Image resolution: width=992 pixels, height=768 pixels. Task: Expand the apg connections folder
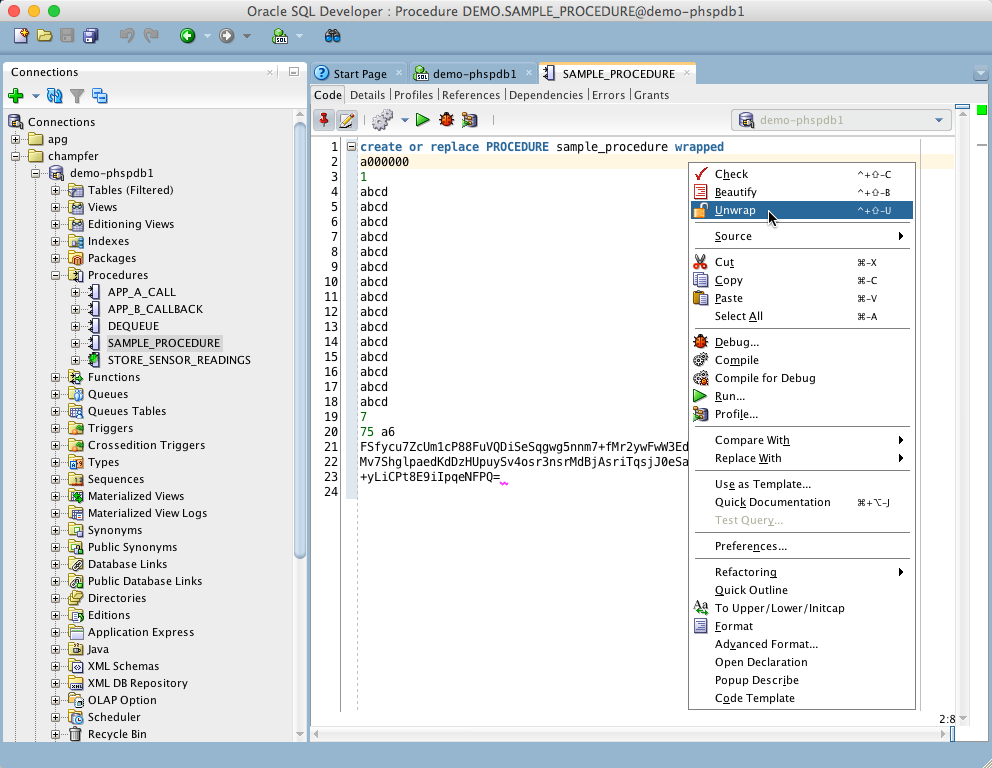click(15, 139)
